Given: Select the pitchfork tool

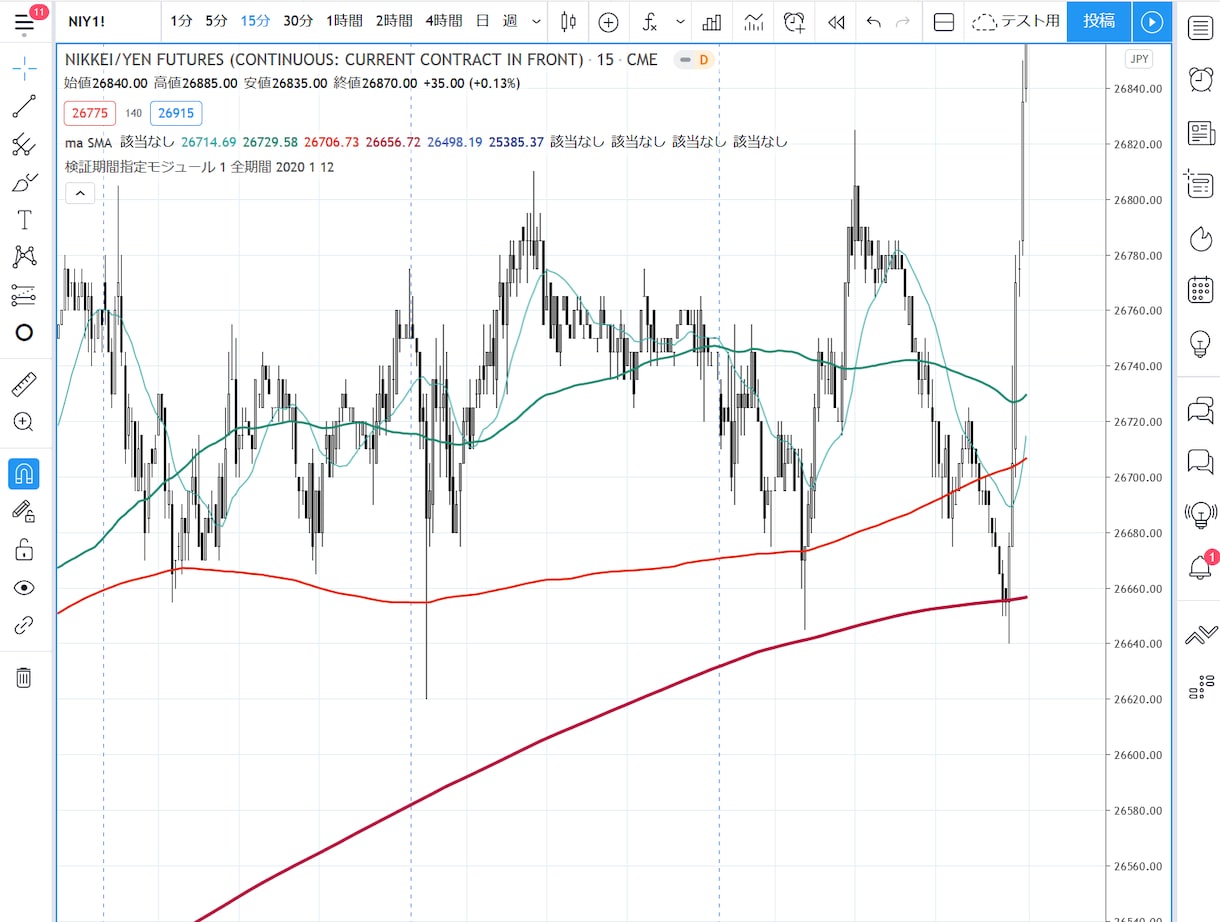Looking at the screenshot, I should pyautogui.click(x=24, y=145).
